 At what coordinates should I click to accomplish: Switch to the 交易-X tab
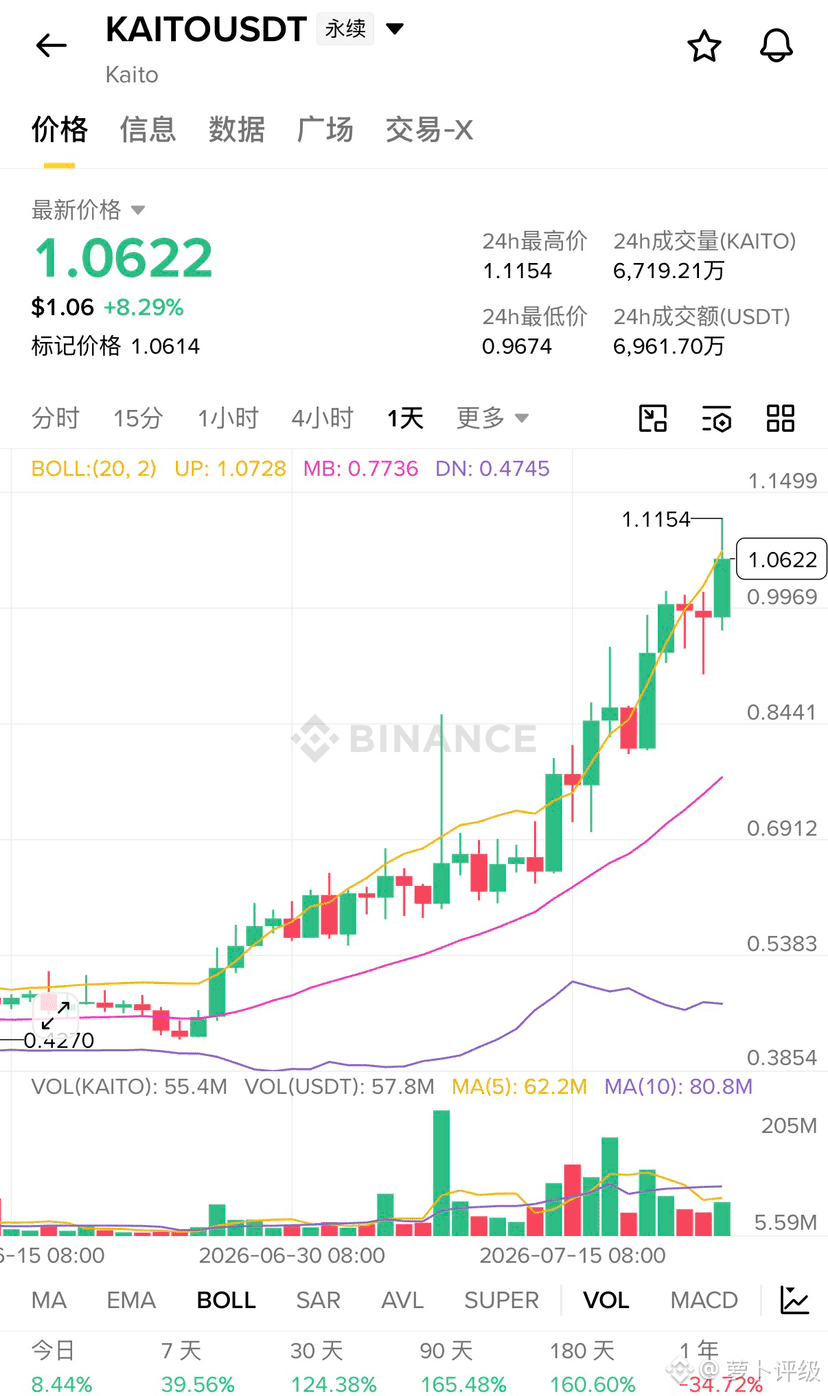tap(429, 130)
